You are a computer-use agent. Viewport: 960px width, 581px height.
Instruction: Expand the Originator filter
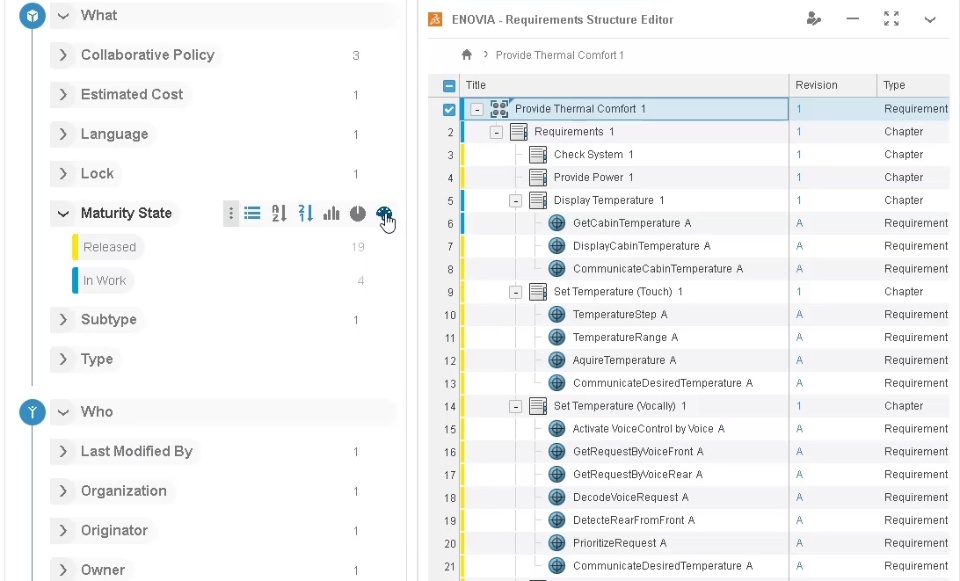click(62, 530)
